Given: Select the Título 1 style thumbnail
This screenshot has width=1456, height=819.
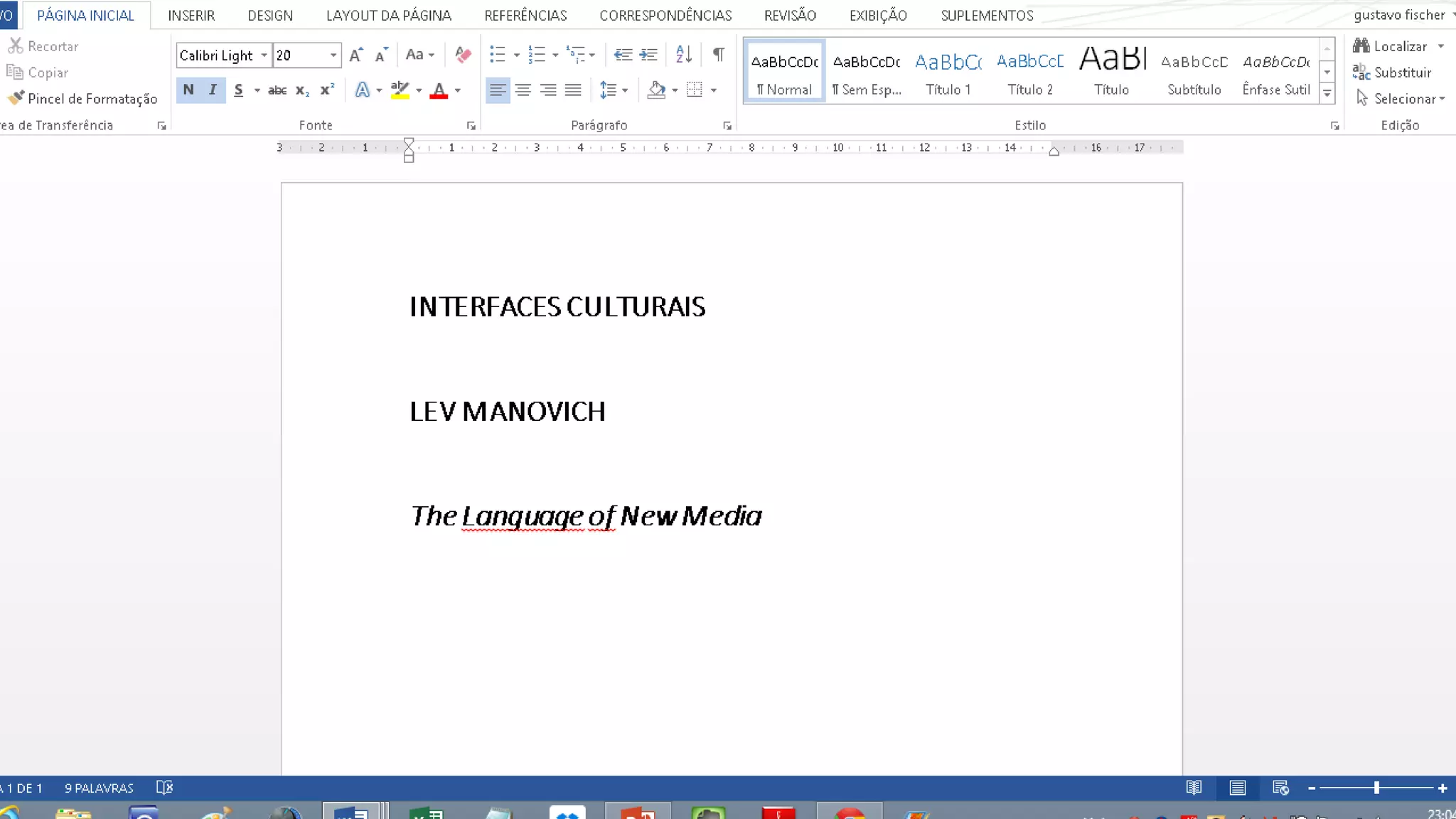Looking at the screenshot, I should point(948,71).
